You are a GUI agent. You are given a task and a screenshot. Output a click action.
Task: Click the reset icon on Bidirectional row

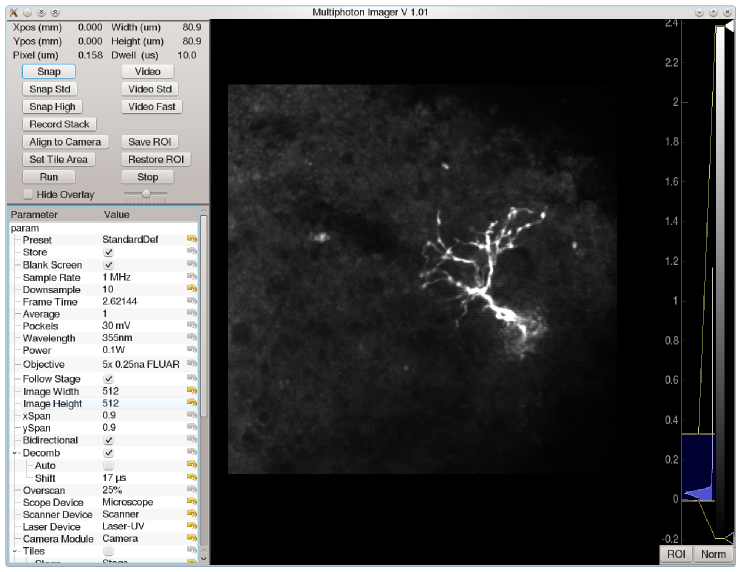point(192,440)
